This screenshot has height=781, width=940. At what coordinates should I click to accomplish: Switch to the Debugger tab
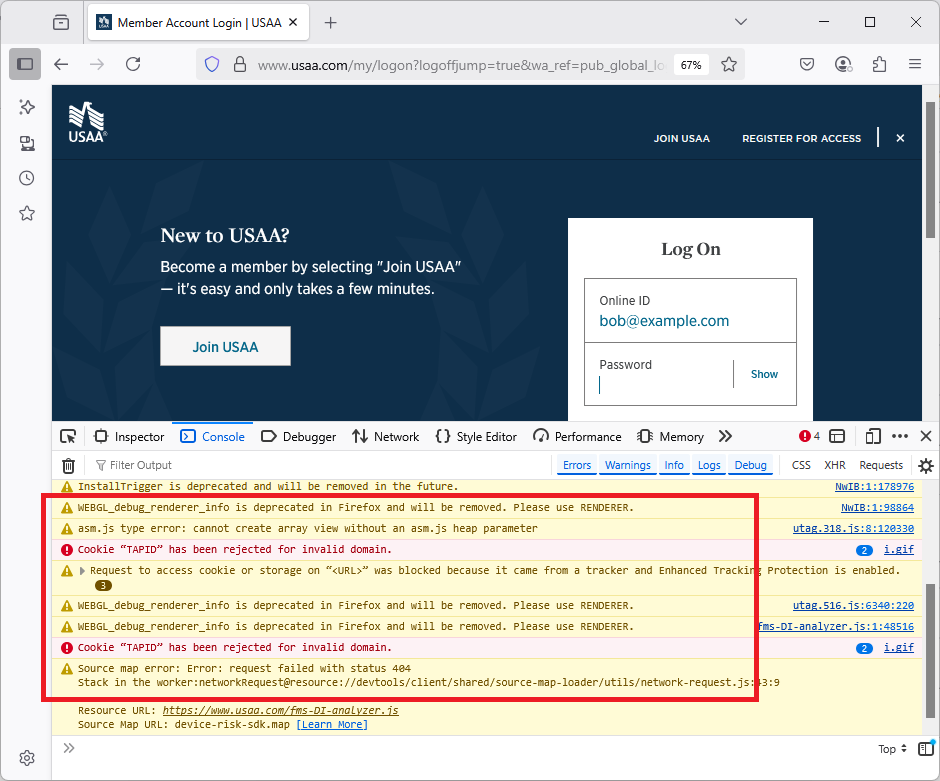click(299, 436)
